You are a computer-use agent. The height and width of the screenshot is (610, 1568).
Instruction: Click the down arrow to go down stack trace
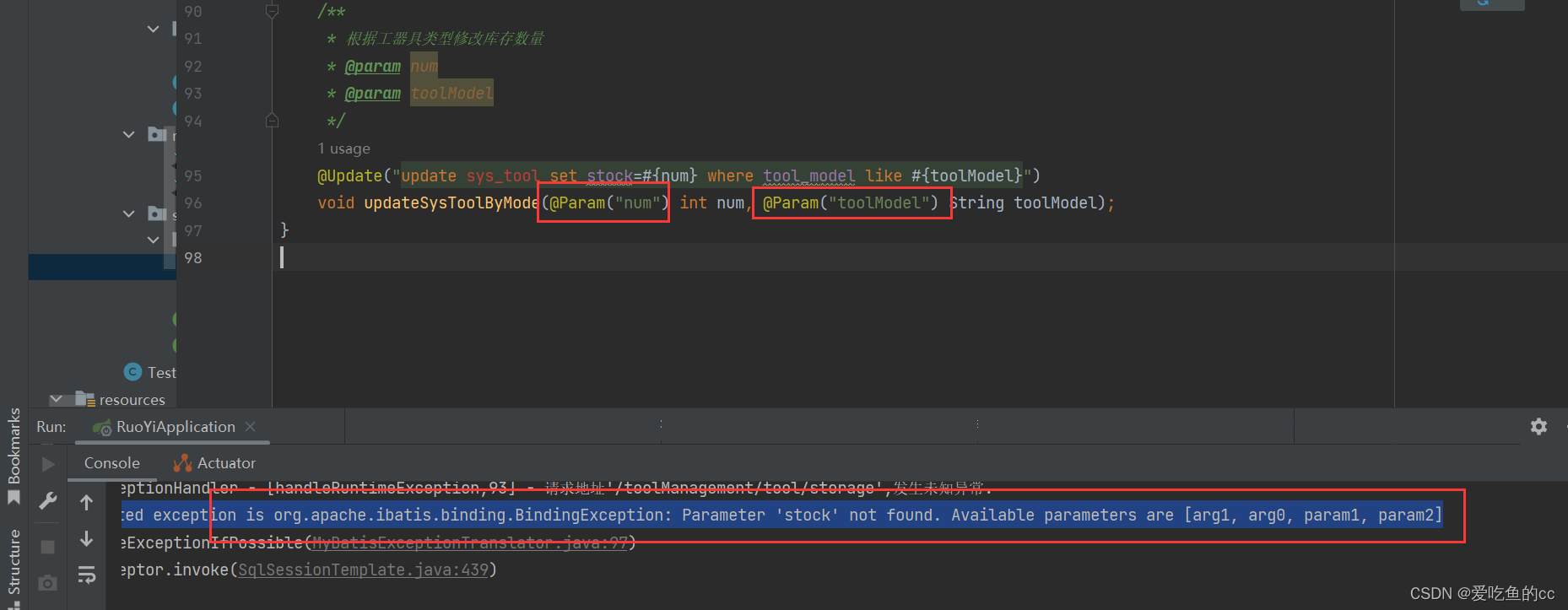tap(86, 538)
